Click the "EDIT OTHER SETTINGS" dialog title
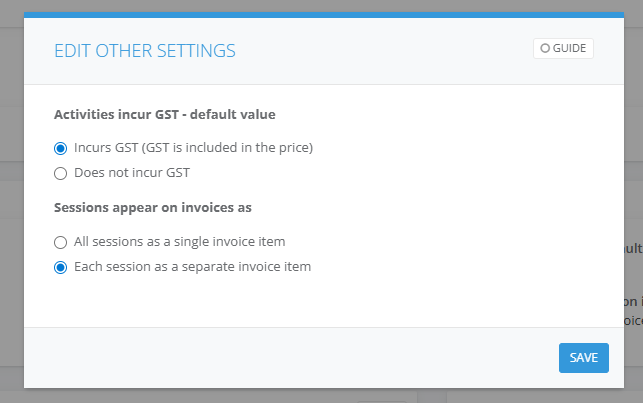The width and height of the screenshot is (643, 403). coord(145,50)
